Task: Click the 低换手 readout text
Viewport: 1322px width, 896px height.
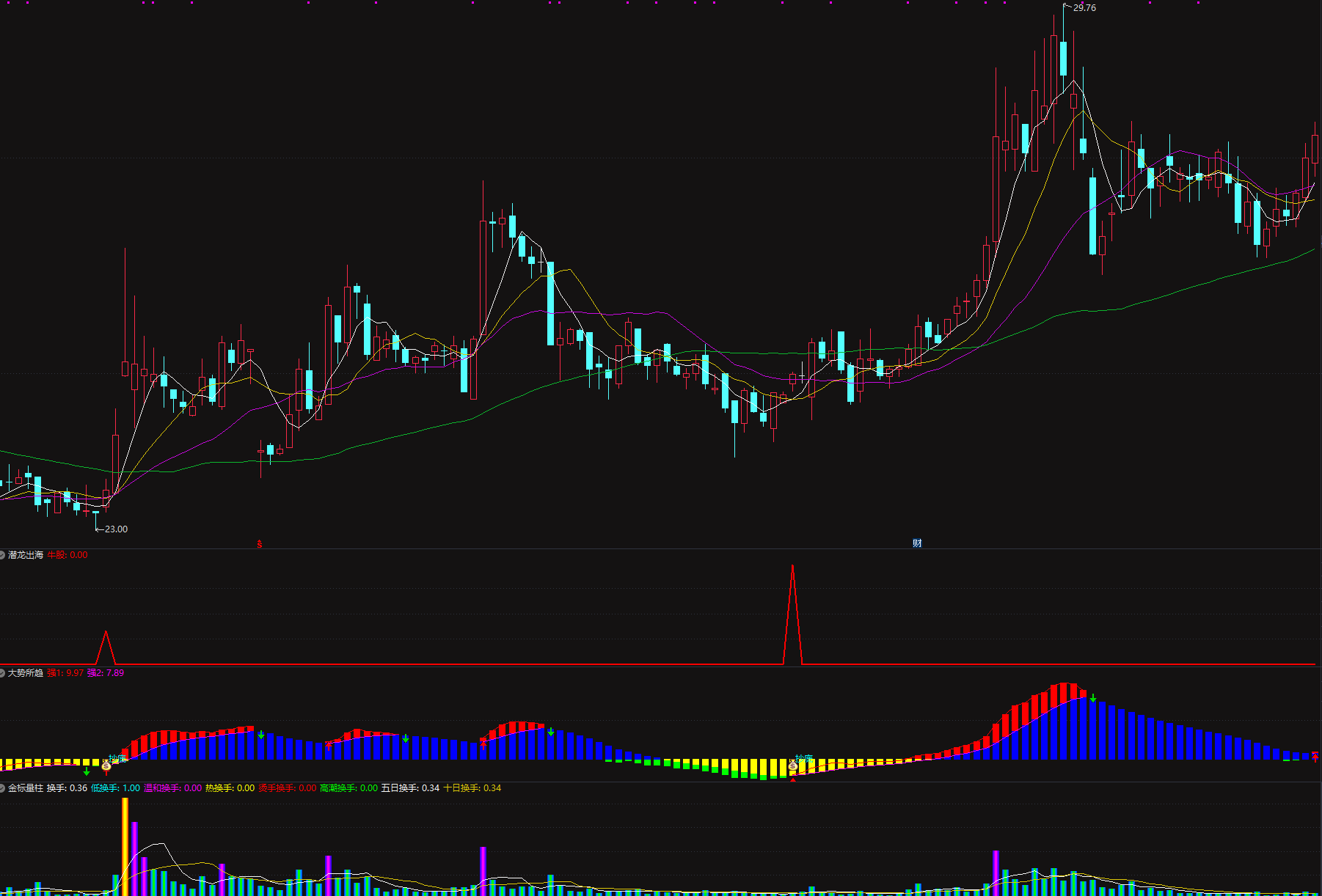Action: point(115,788)
